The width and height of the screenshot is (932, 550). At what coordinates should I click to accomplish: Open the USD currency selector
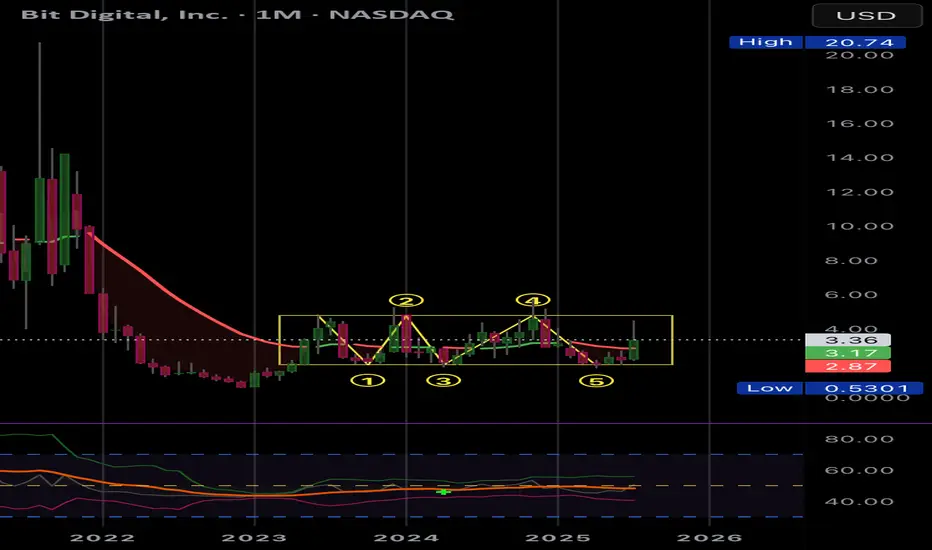866,15
